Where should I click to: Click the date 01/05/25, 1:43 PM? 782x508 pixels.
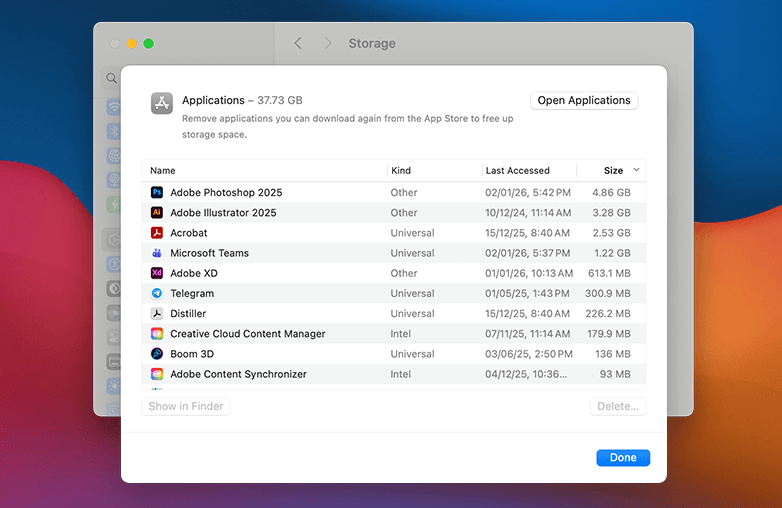click(527, 294)
